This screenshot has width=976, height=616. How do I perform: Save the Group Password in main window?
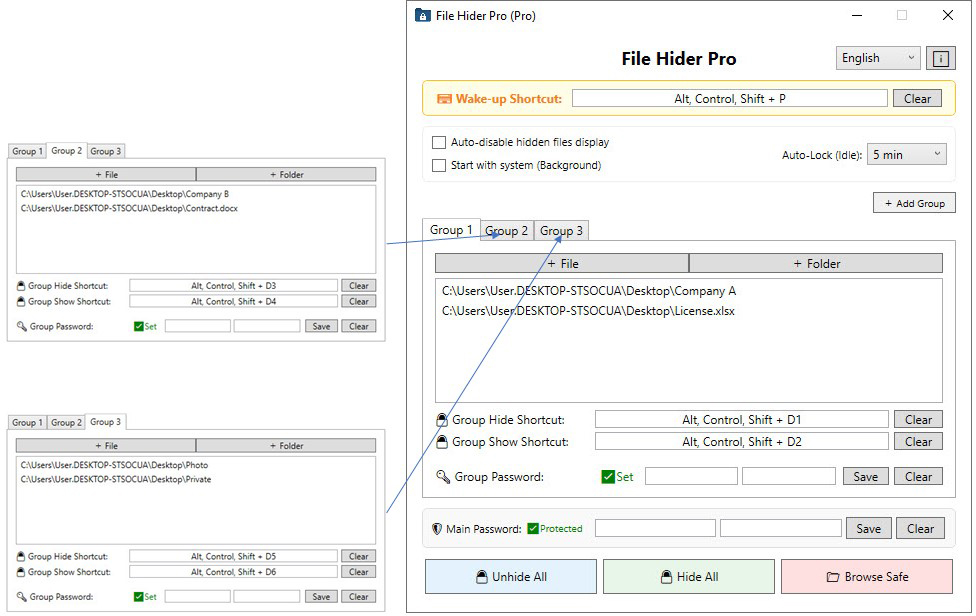click(866, 477)
